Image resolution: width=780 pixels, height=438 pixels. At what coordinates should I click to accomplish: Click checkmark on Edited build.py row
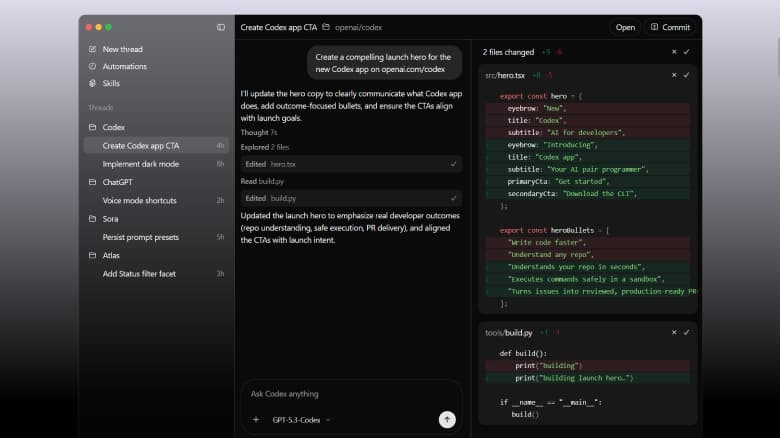(x=453, y=198)
